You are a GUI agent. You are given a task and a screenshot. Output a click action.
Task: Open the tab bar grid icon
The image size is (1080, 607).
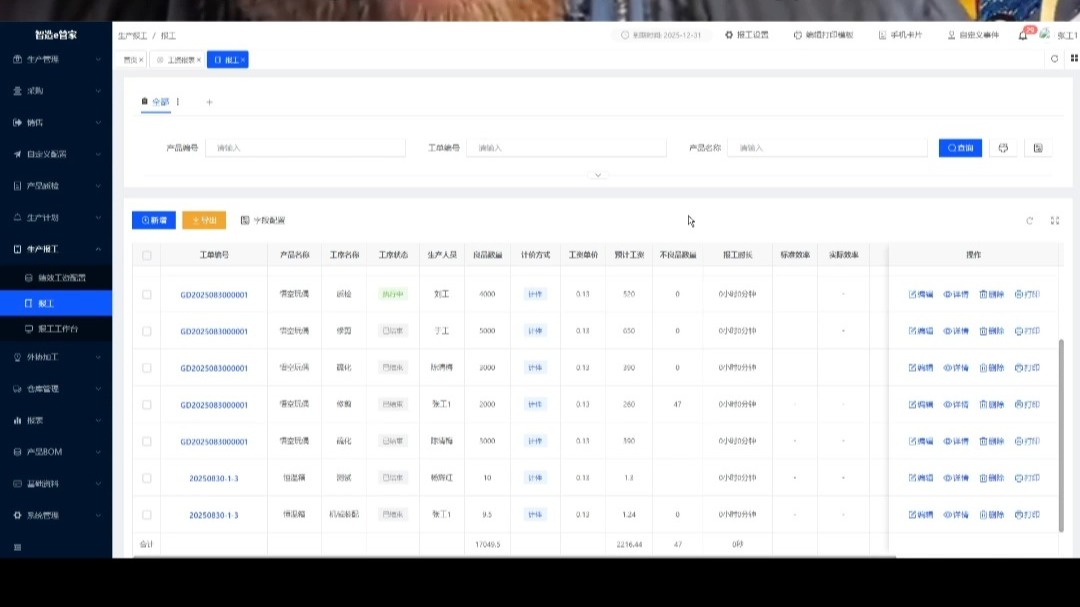(1074, 59)
